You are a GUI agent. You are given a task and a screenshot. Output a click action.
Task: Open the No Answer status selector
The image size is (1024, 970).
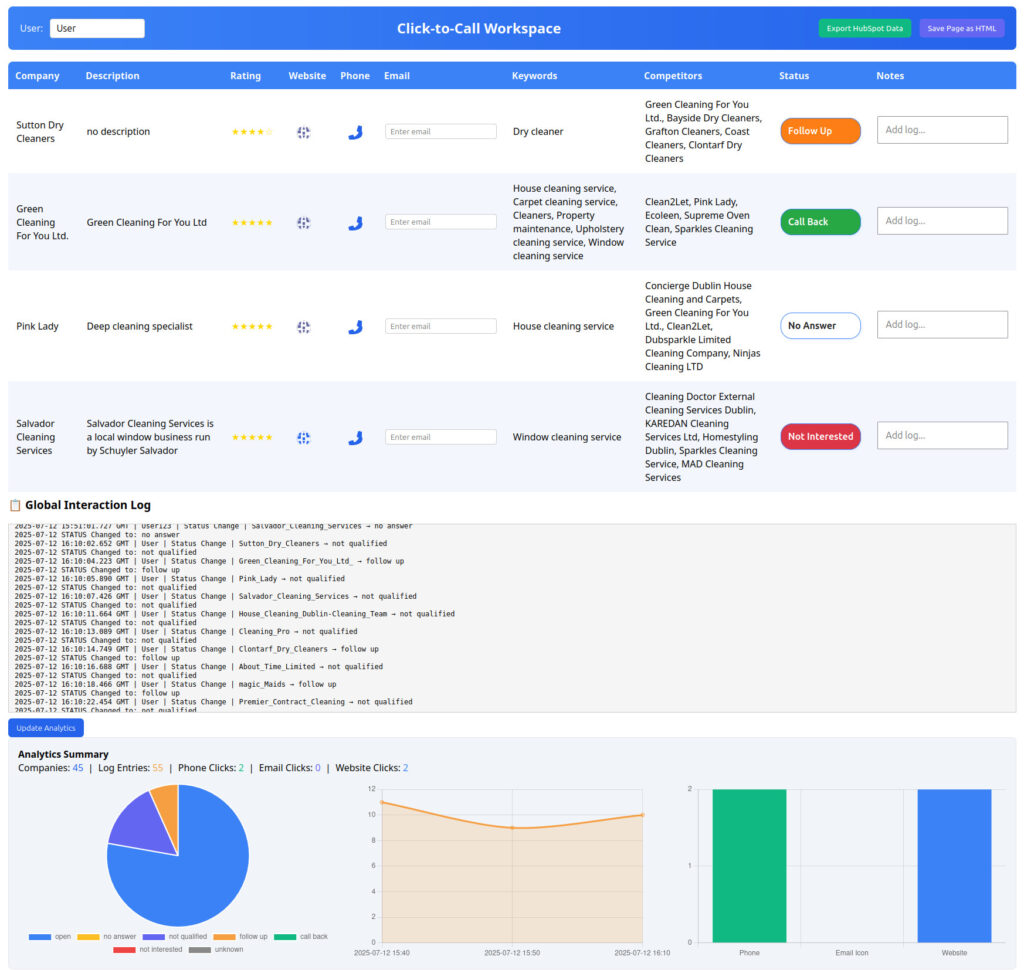tap(820, 326)
